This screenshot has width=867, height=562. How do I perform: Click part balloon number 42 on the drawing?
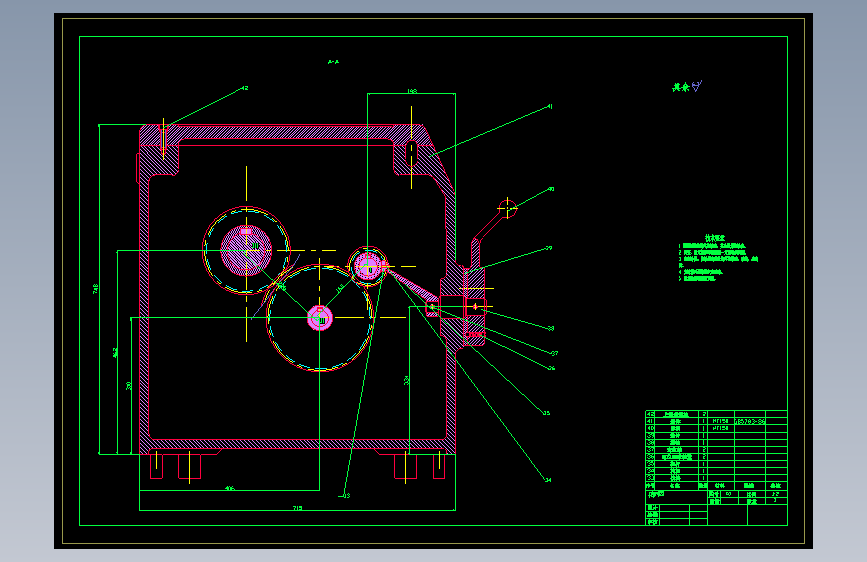pos(245,88)
